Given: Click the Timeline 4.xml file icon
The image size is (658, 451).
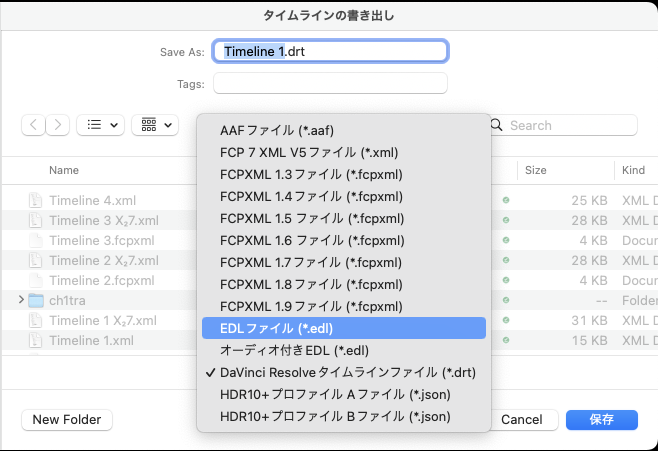Looking at the screenshot, I should 36,200.
